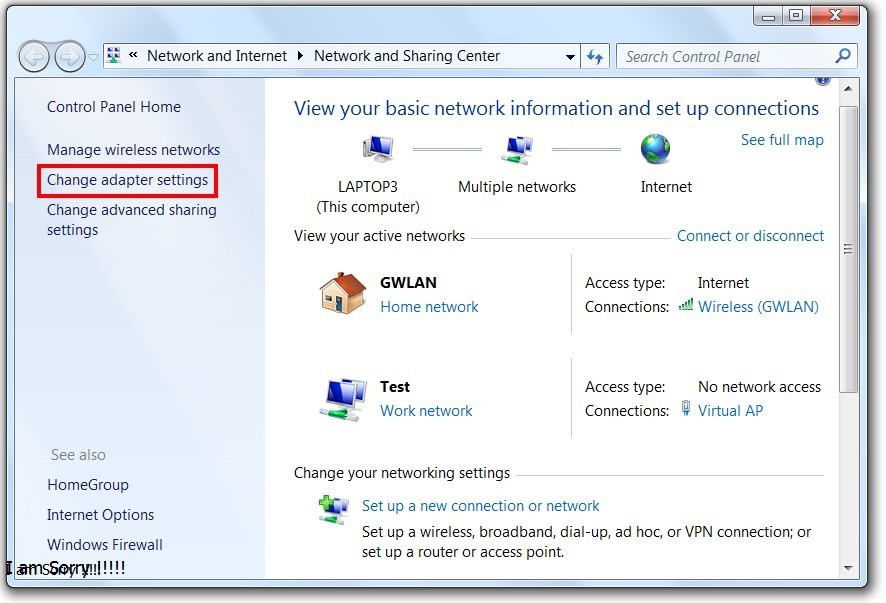
Task: Click the wireless signal bars icon
Action: (x=686, y=305)
